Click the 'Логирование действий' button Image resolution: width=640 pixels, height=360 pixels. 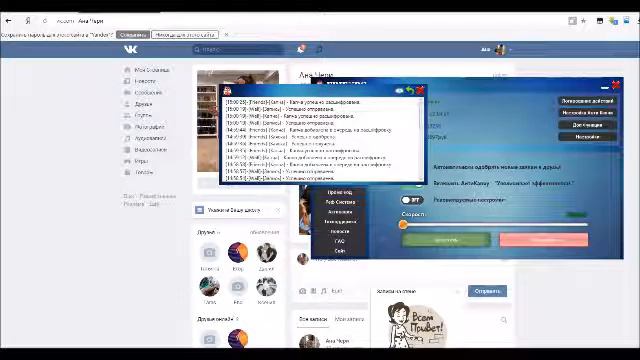tap(587, 101)
